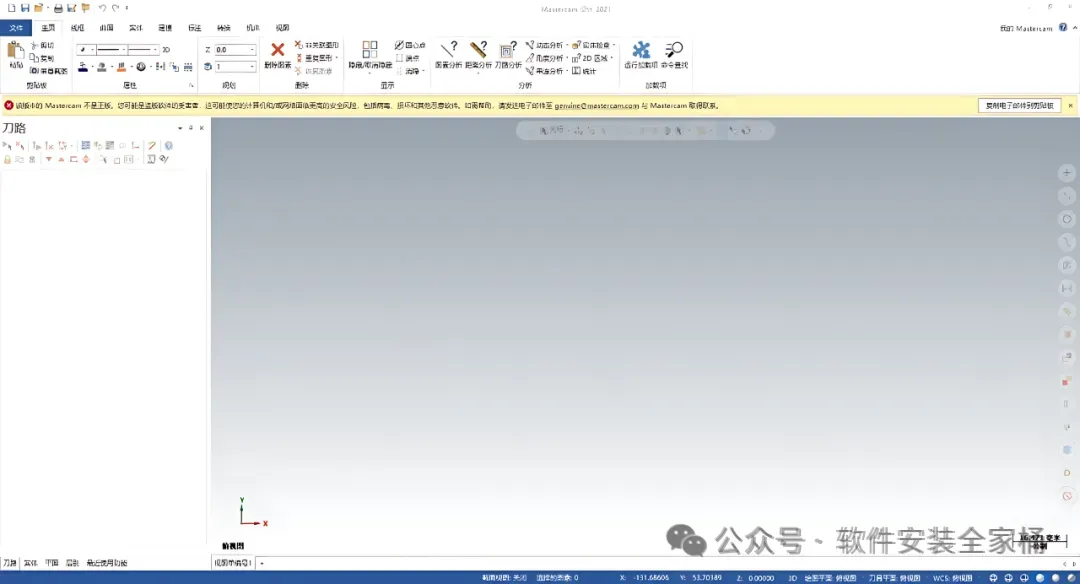The image size is (1080, 584).
Task: Open the line width dropdown in attributes
Action: pos(155,50)
